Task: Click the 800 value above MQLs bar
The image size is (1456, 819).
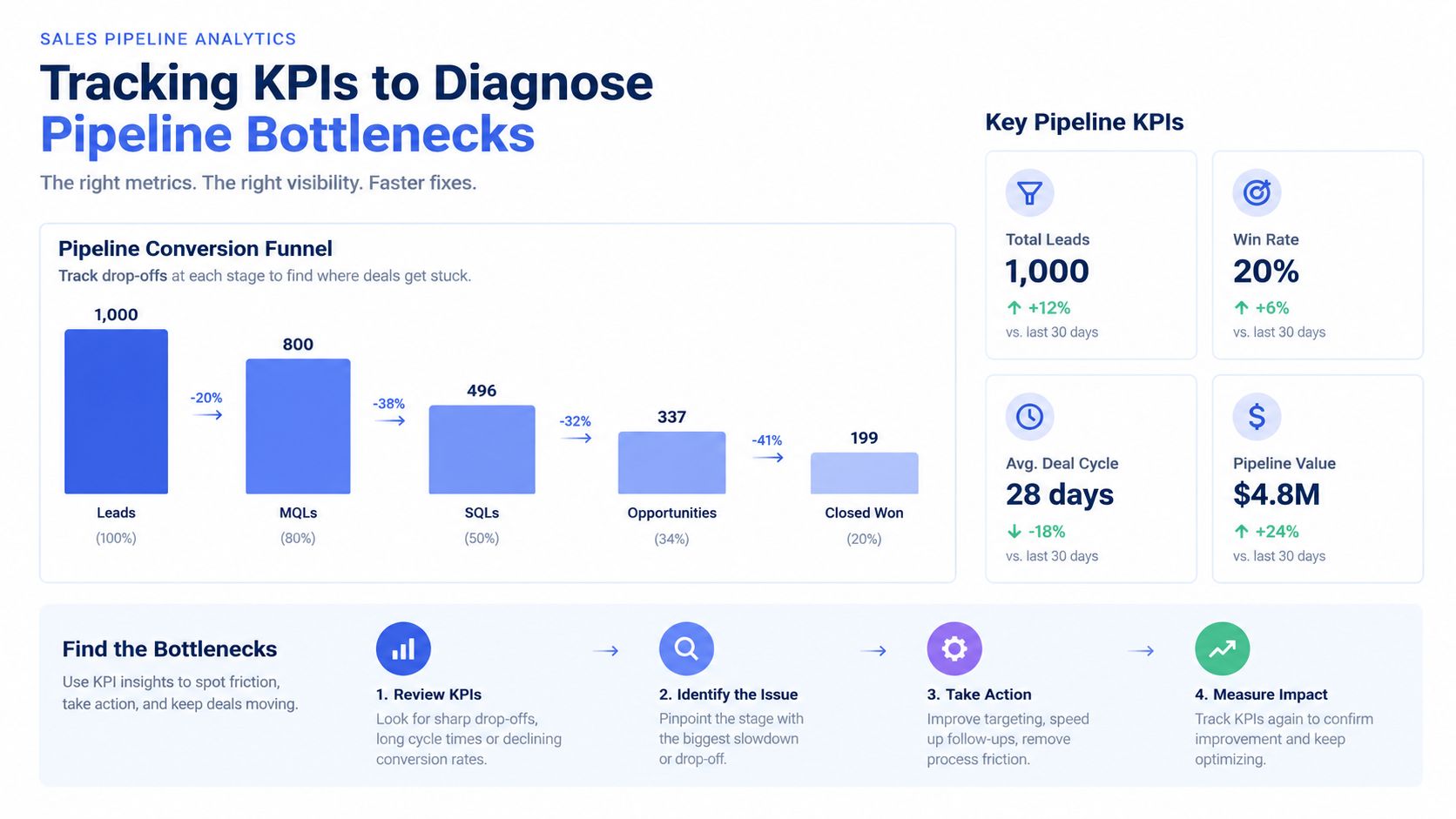Action: [x=298, y=345]
